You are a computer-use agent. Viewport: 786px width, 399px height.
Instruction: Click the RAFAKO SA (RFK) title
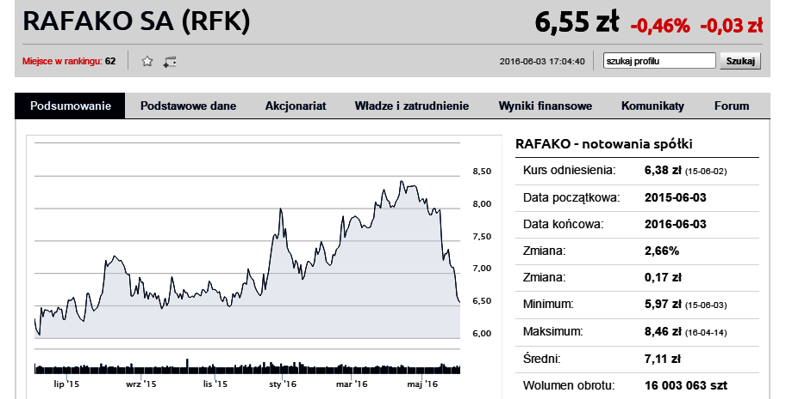136,22
